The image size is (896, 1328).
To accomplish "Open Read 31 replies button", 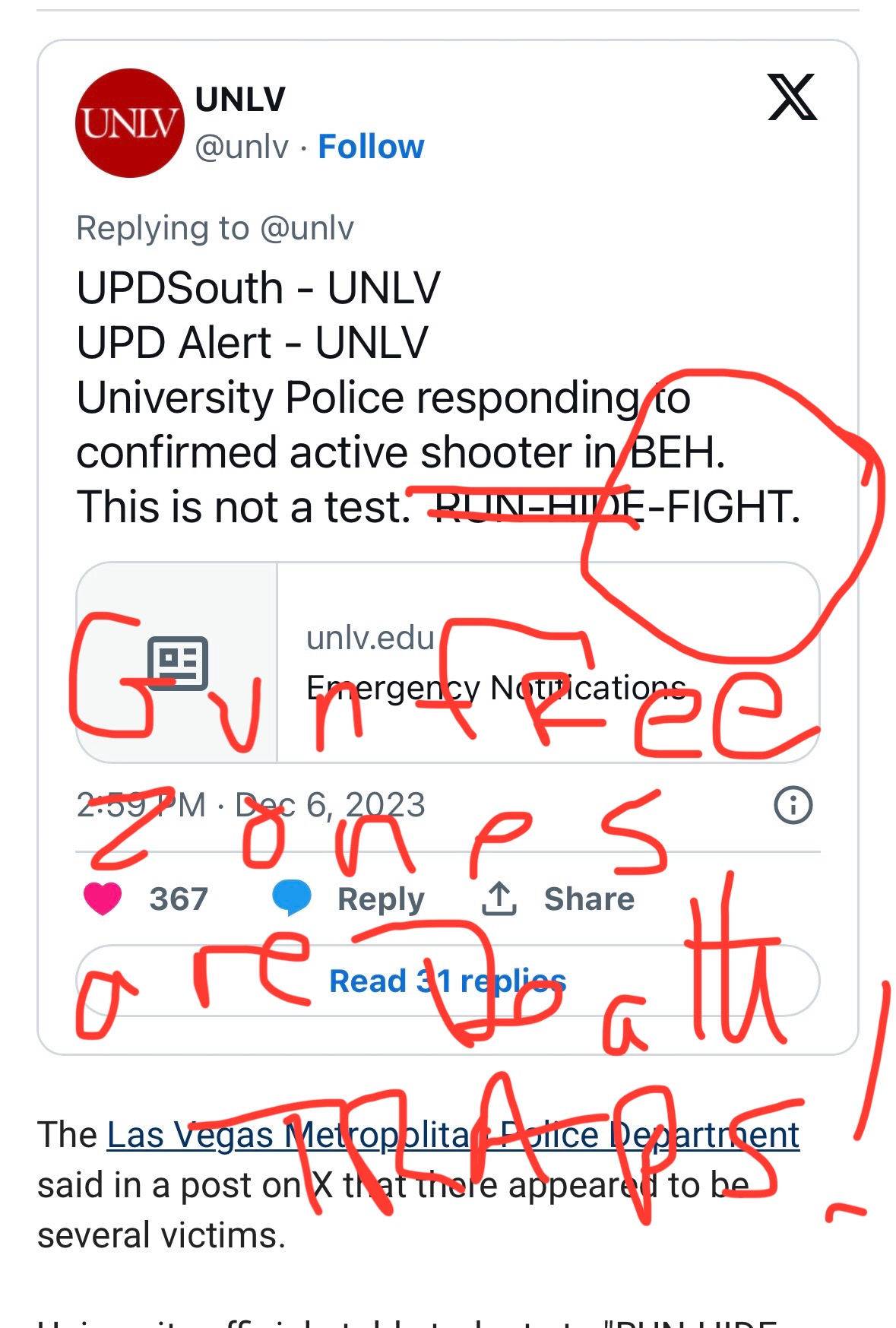I will 448,981.
